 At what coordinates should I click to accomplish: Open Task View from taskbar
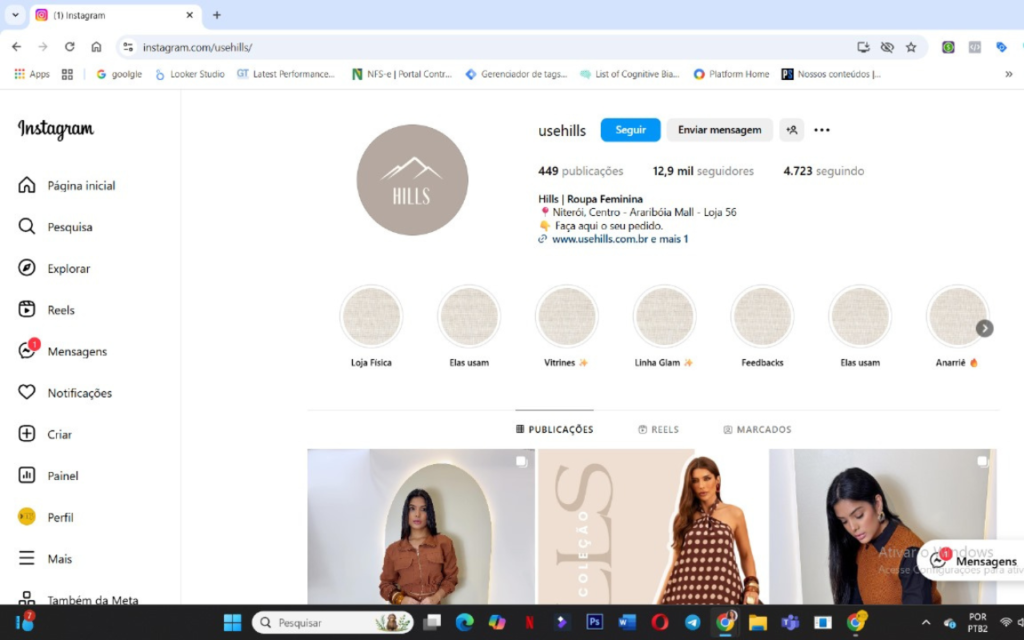pyautogui.click(x=432, y=622)
